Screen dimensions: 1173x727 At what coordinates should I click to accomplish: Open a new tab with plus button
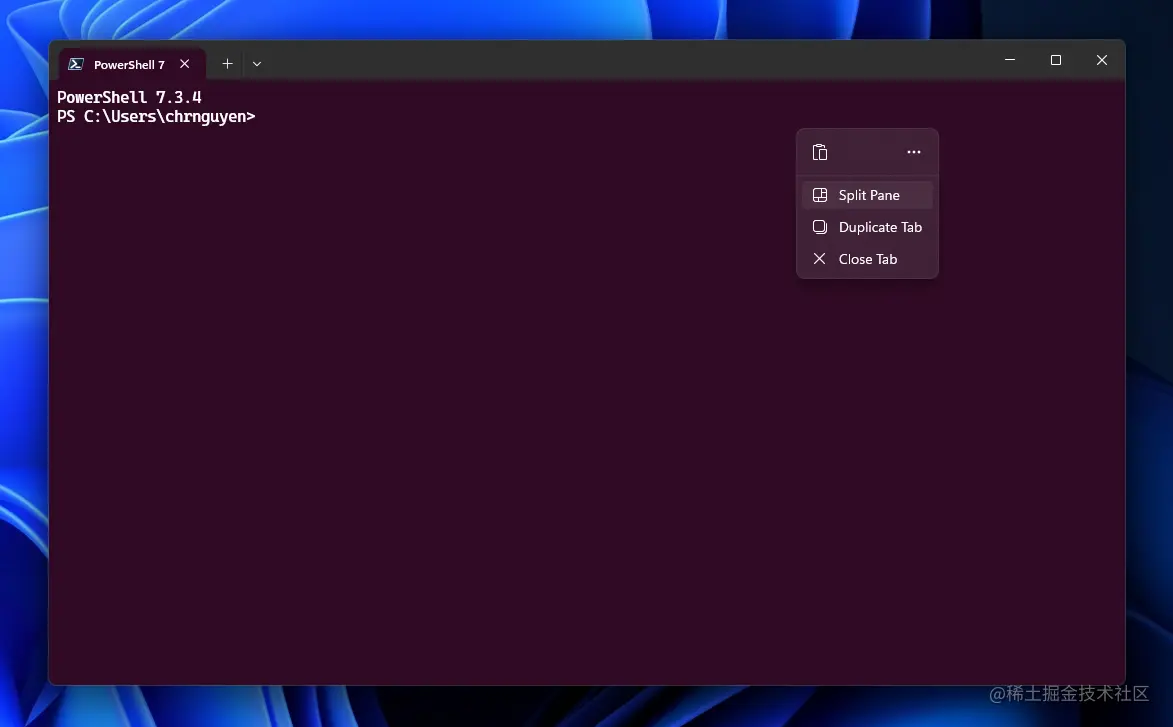click(227, 64)
